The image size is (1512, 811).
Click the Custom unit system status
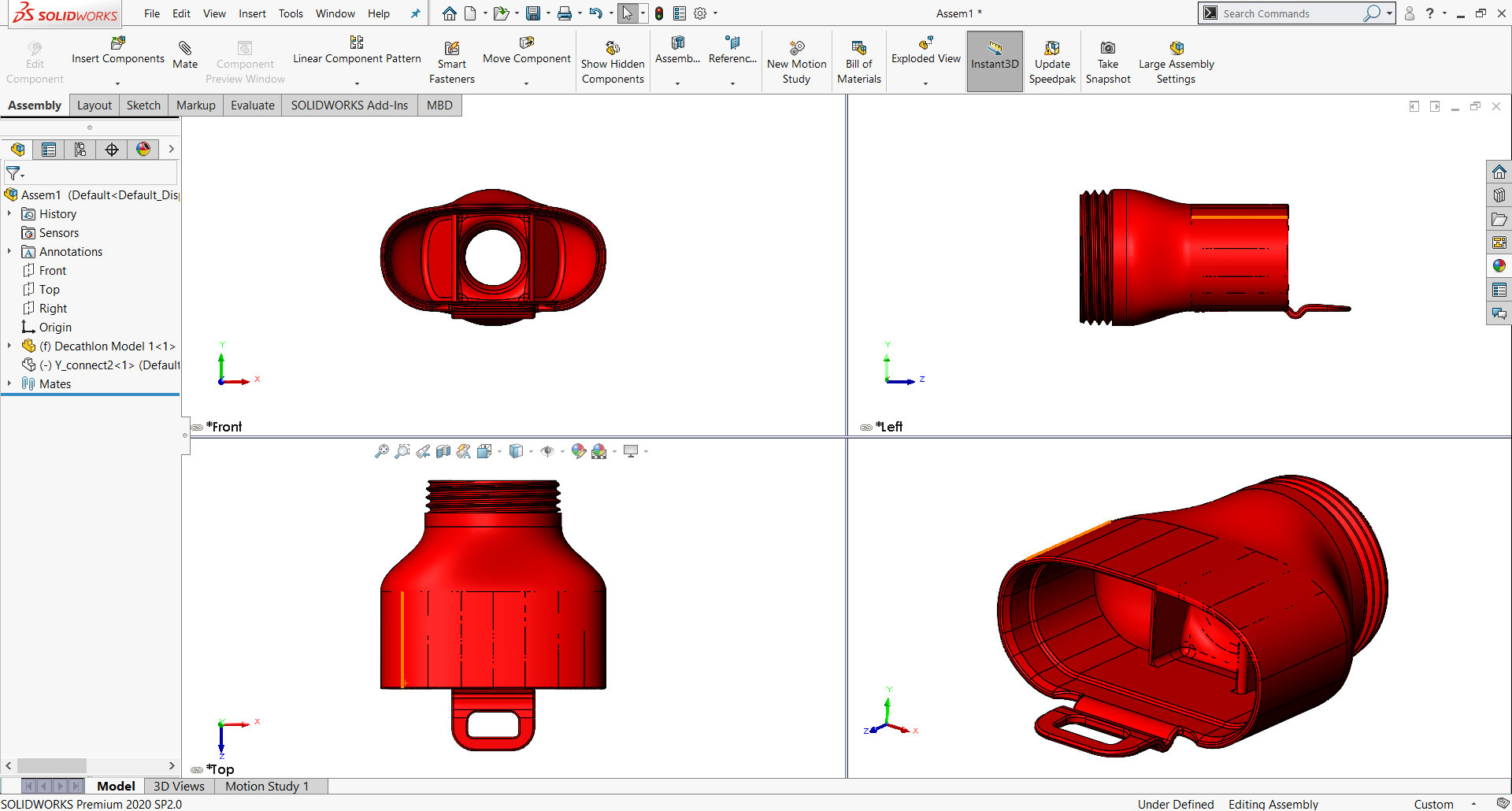[x=1433, y=804]
